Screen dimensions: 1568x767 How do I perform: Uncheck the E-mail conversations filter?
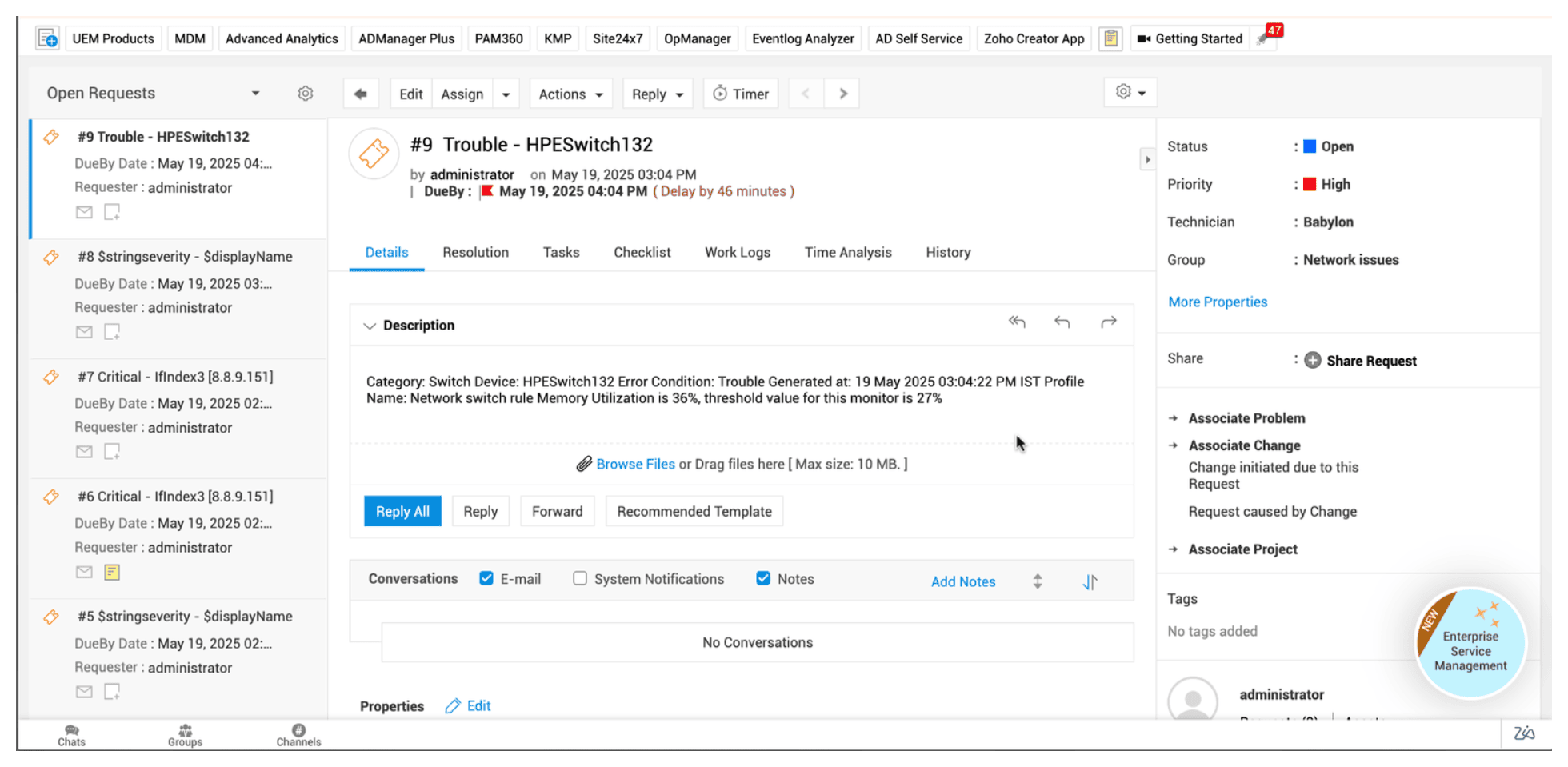(x=486, y=577)
